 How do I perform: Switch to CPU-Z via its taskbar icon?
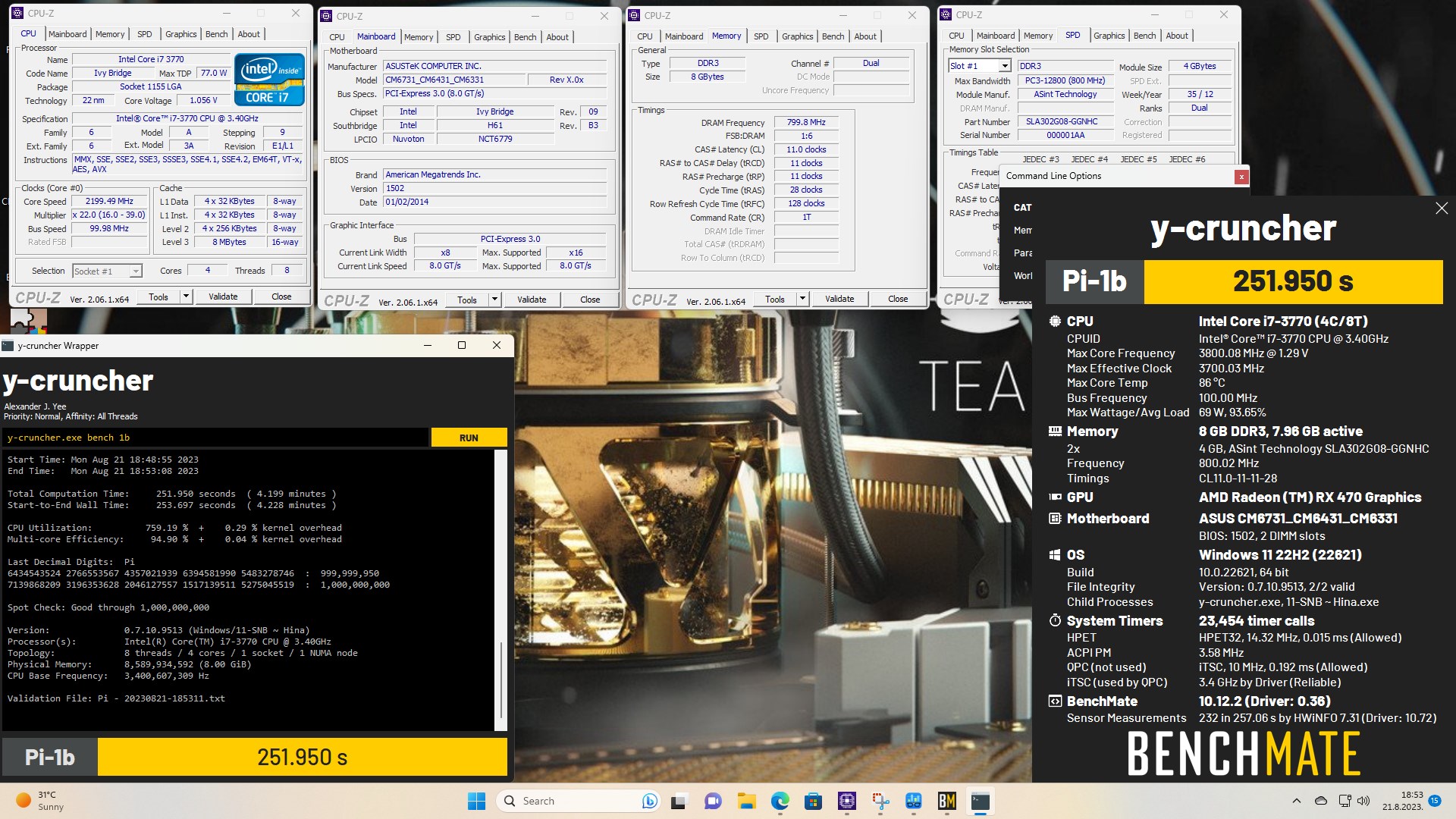click(846, 801)
